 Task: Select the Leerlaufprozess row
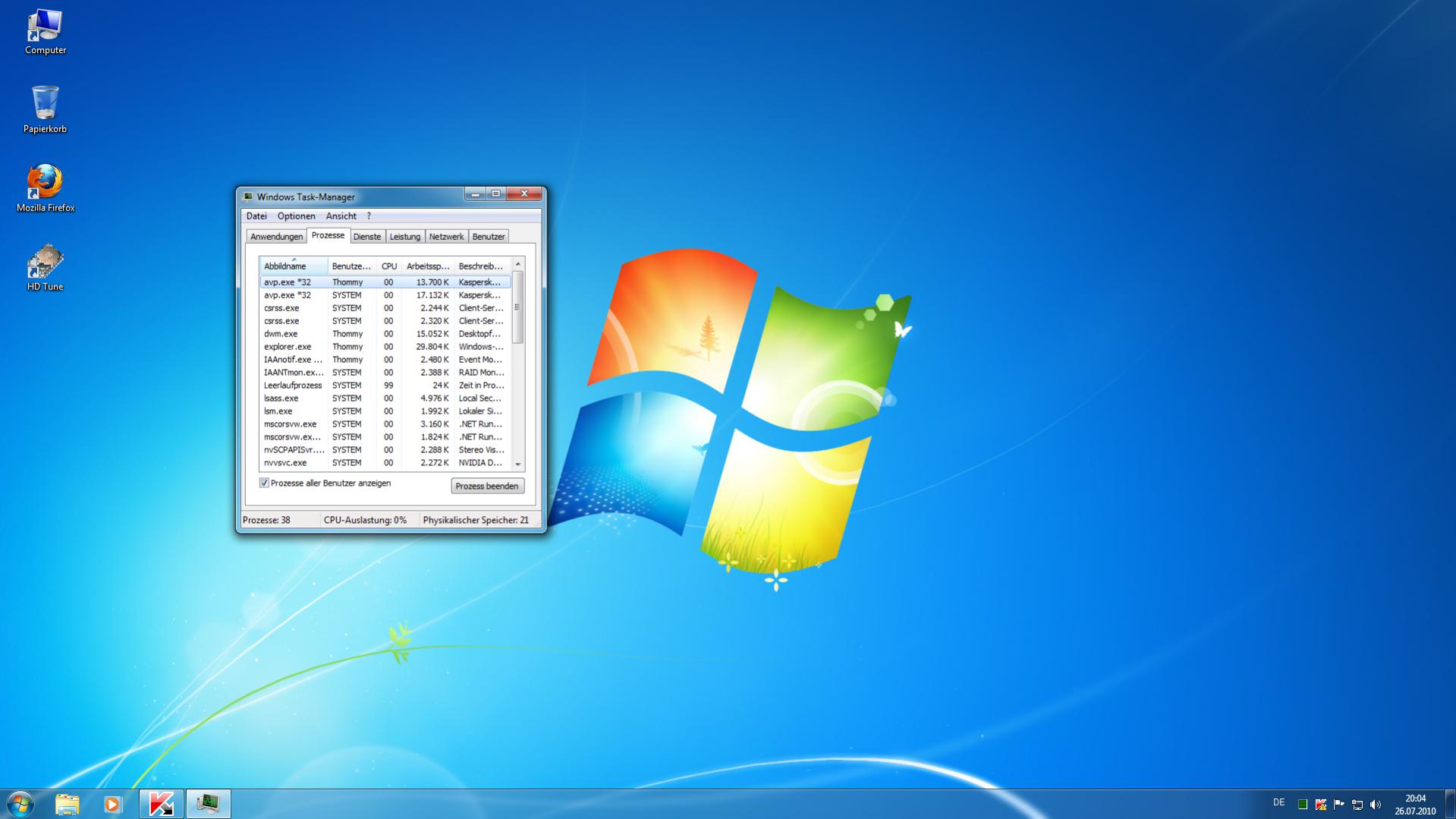[385, 386]
